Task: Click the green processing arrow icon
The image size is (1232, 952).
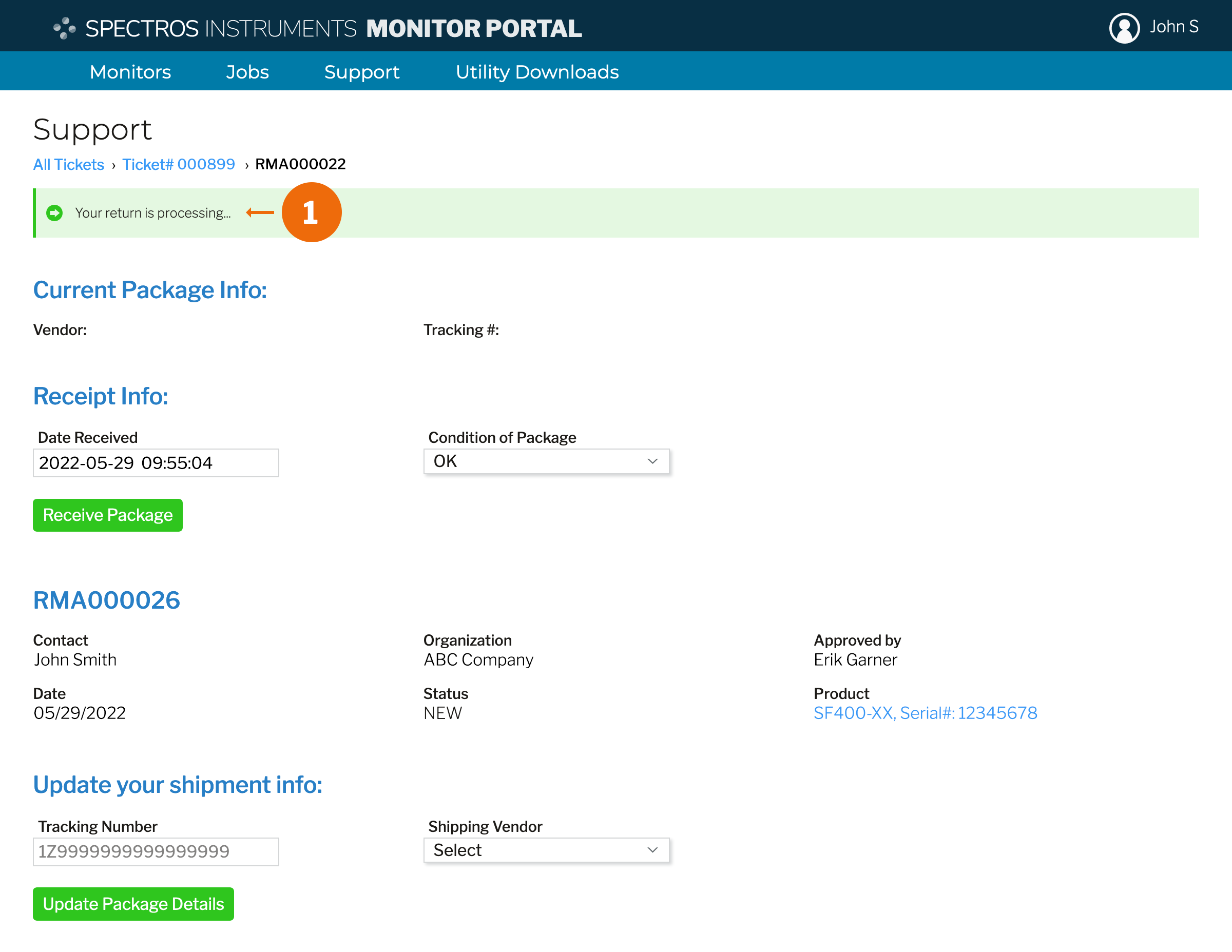Action: point(55,212)
